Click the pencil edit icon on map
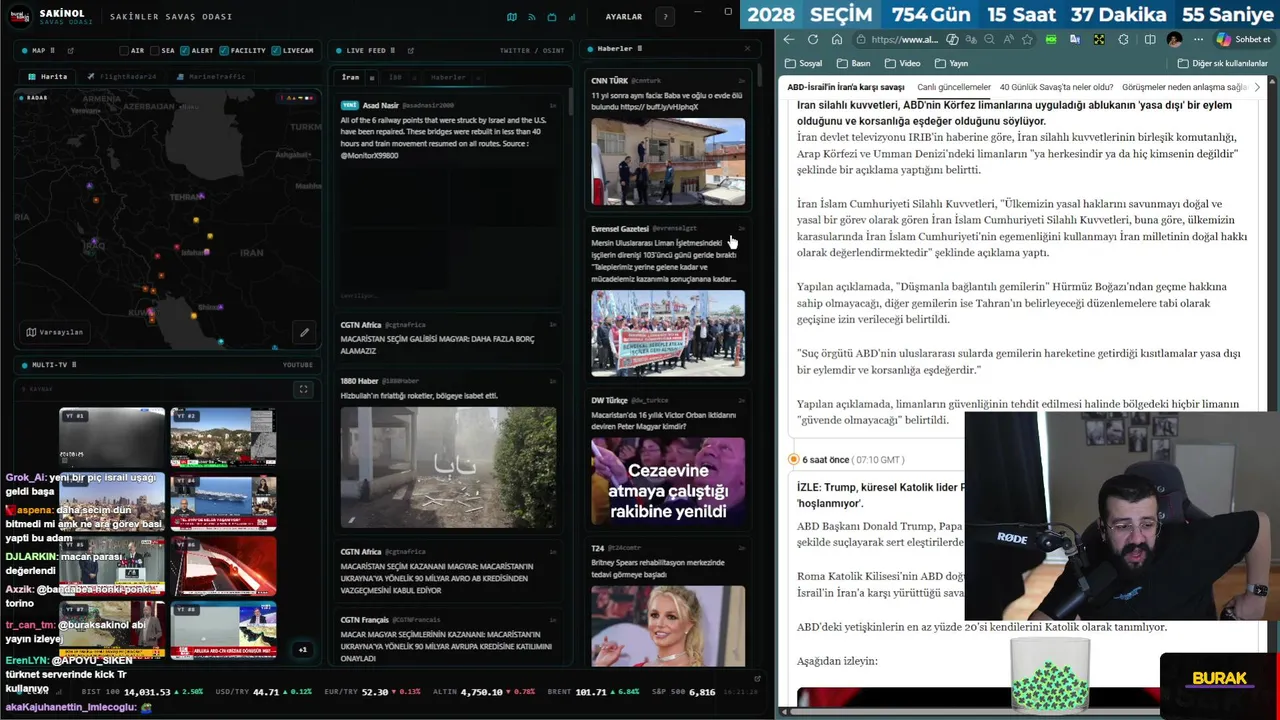1280x720 pixels. coord(304,332)
